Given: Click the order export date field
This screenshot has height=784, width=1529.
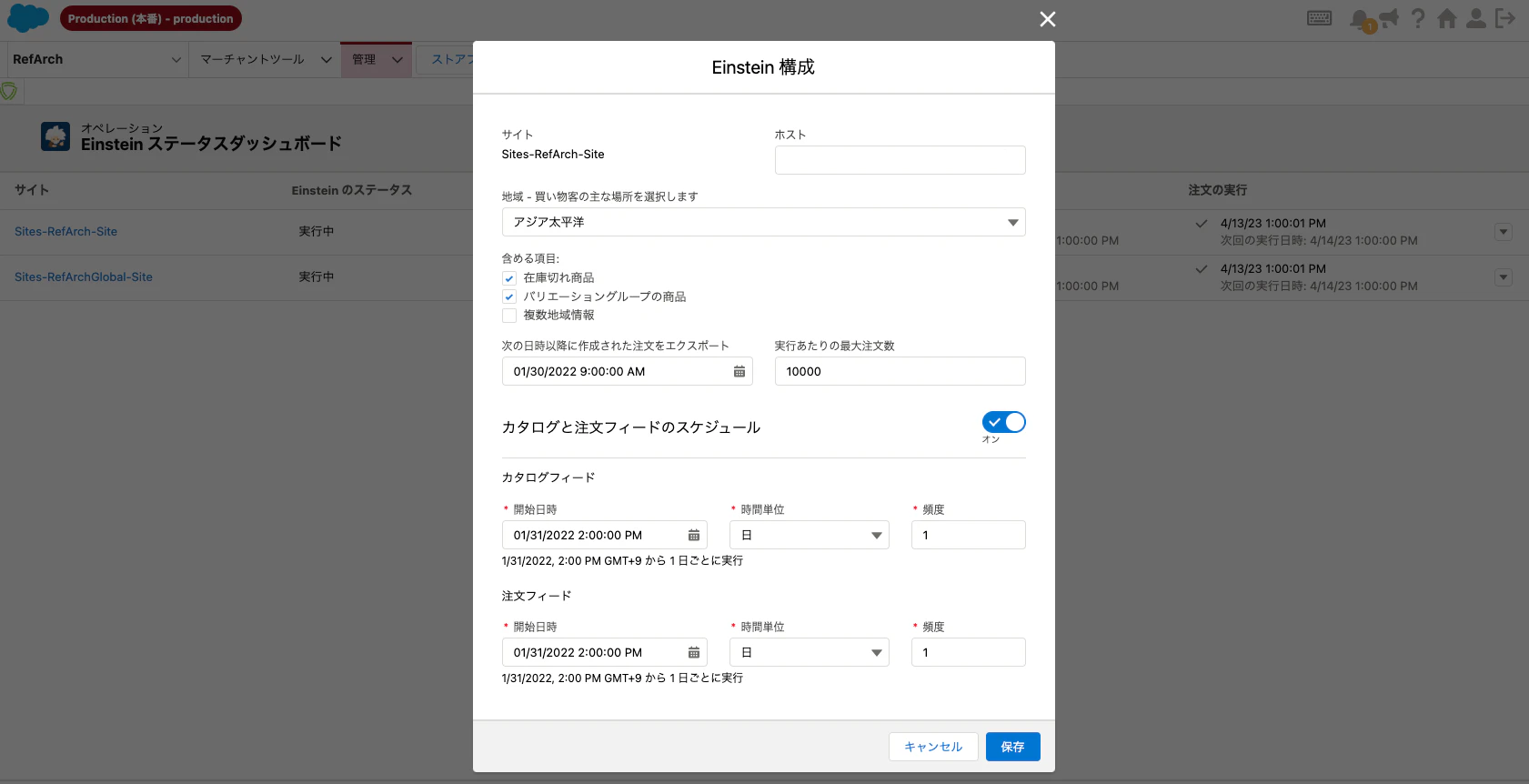Looking at the screenshot, I should [x=628, y=371].
